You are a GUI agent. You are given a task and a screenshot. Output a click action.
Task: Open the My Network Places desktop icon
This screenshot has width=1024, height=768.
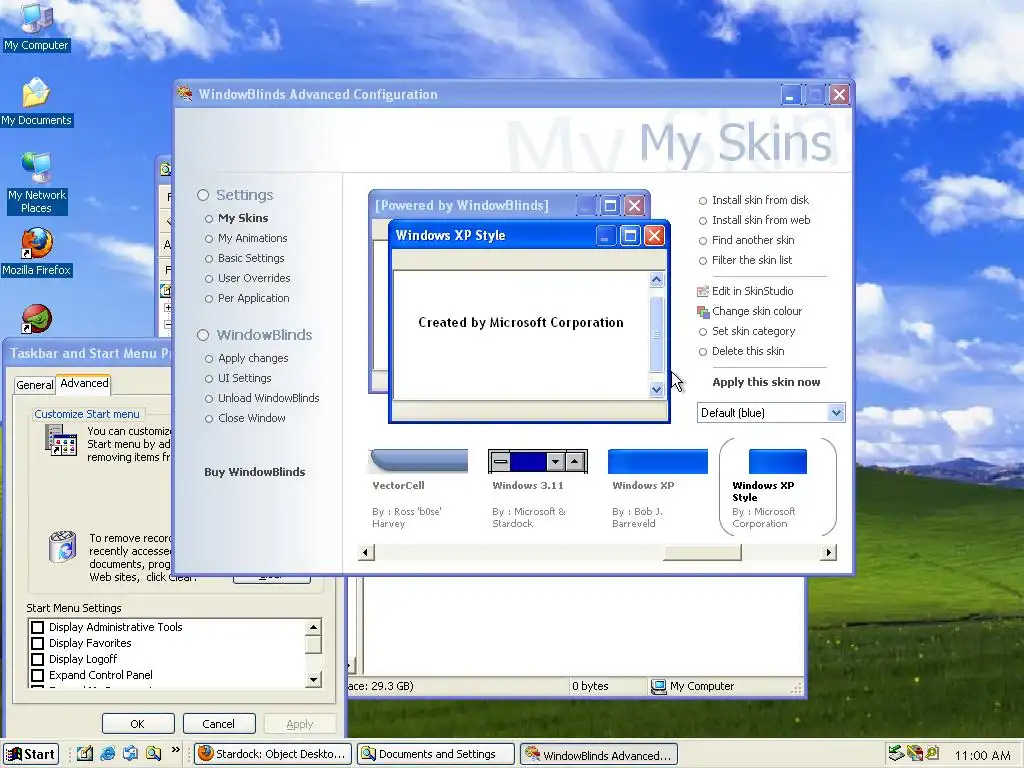37,183
